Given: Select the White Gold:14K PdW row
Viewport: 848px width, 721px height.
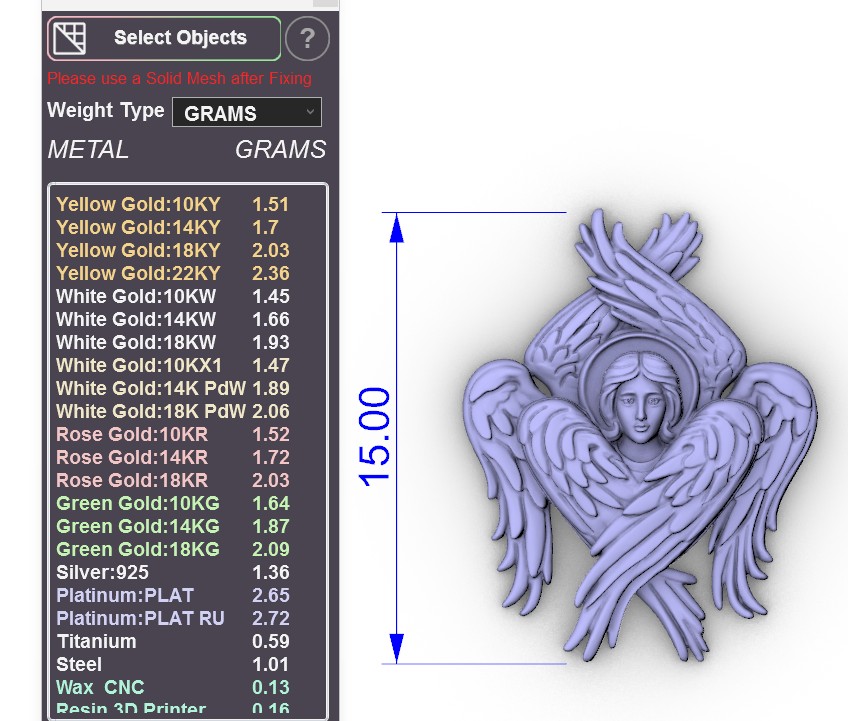Looking at the screenshot, I should click(x=173, y=388).
